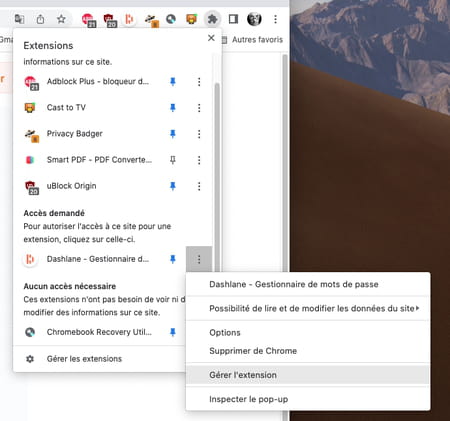Viewport: 450px width, 421px height.
Task: Click the Dashlane extension row icon
Action: click(30, 259)
